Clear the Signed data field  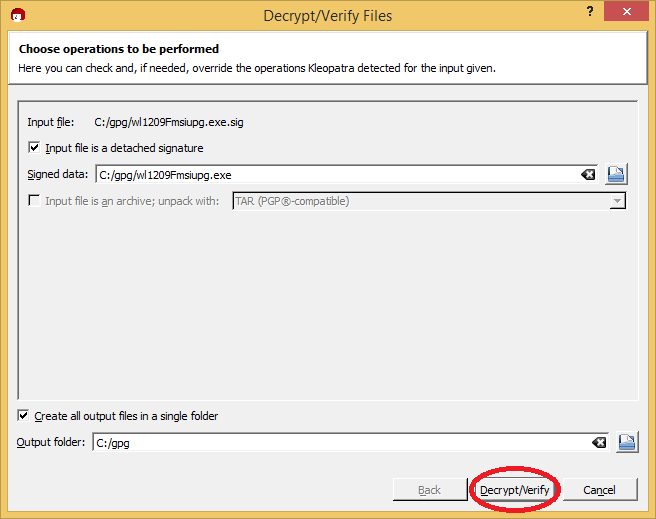coord(588,174)
